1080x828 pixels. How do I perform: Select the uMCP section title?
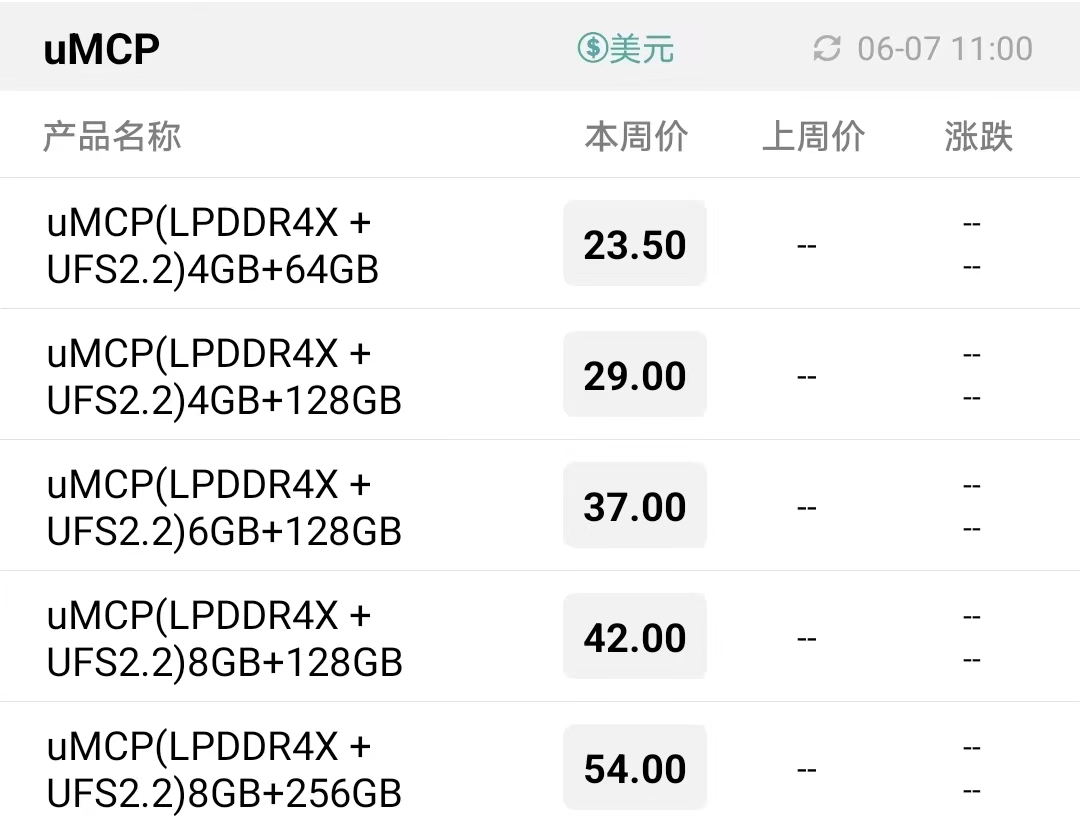(x=101, y=49)
